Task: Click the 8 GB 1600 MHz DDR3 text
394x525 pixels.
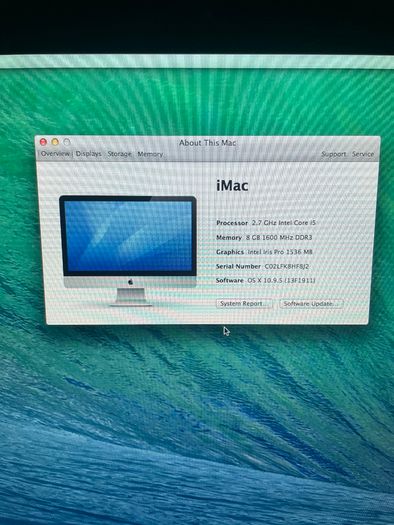Action: point(279,237)
